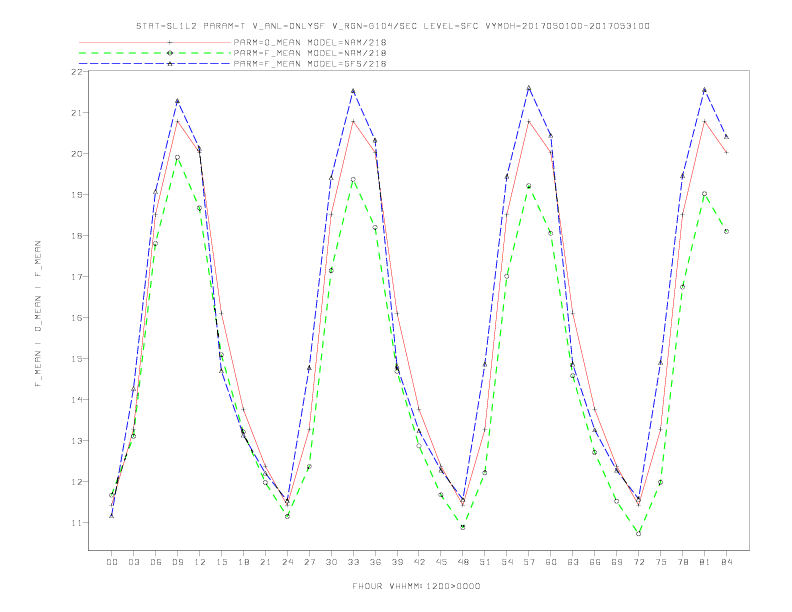Click x-axis tick label 54
The image size is (792, 612).
507,562
